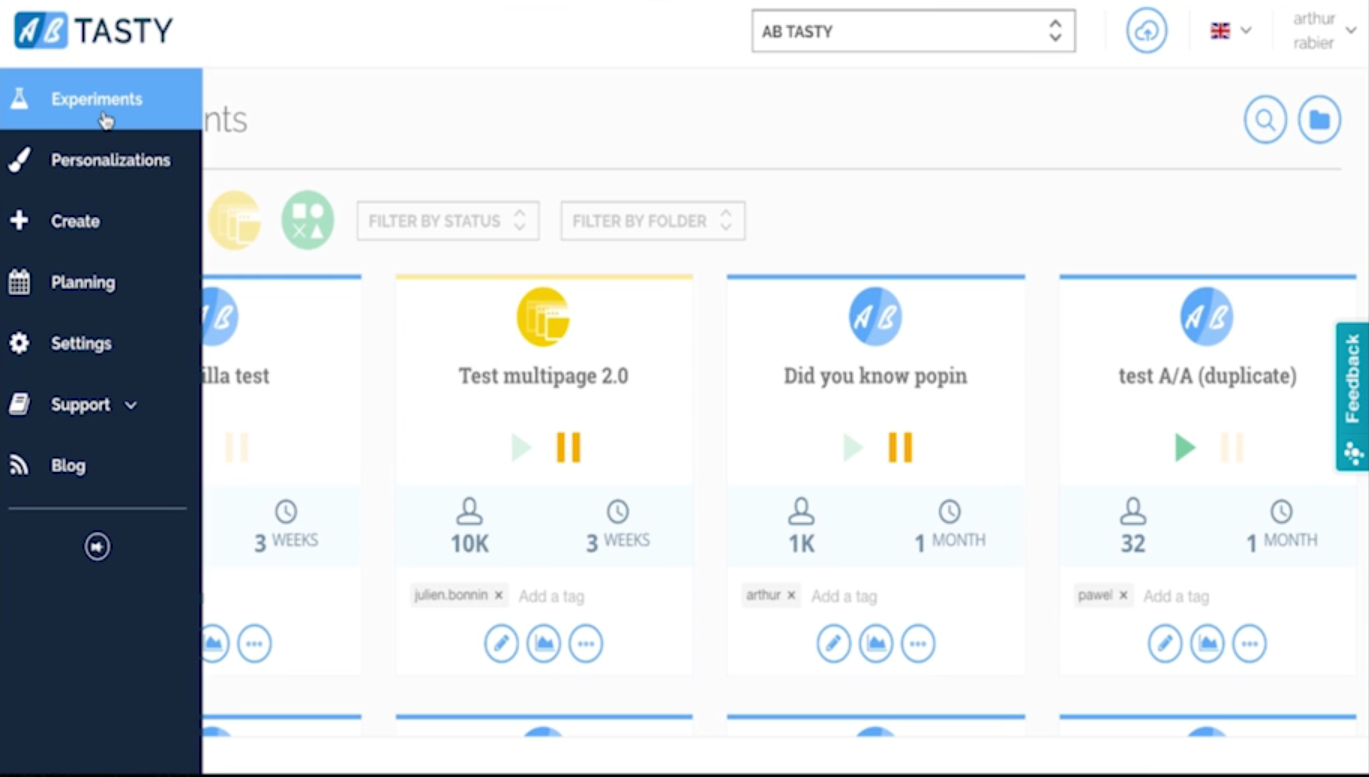
Task: Open the Filter by Folder dropdown
Action: 652,221
